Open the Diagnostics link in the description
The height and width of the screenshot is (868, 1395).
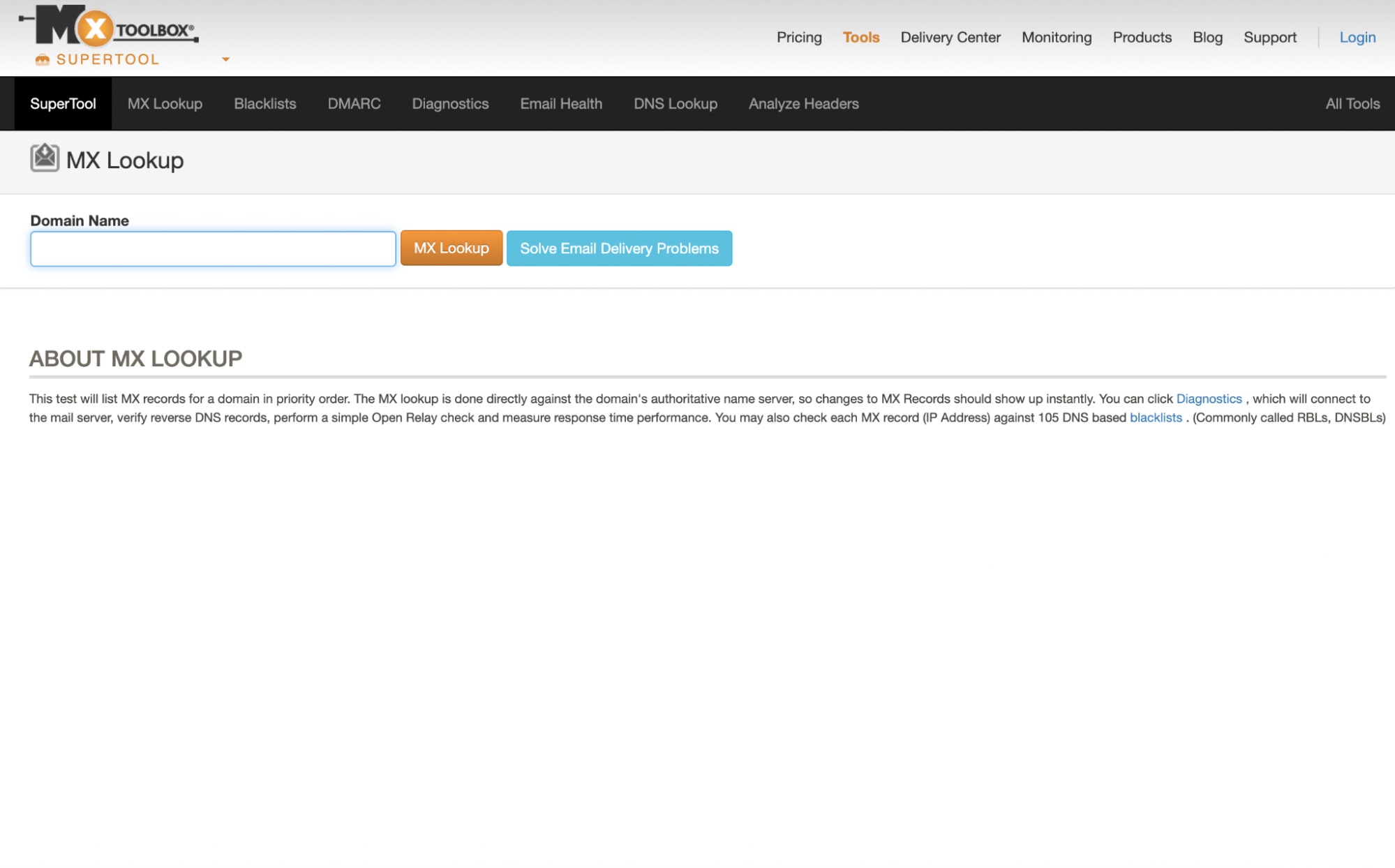tap(1208, 398)
